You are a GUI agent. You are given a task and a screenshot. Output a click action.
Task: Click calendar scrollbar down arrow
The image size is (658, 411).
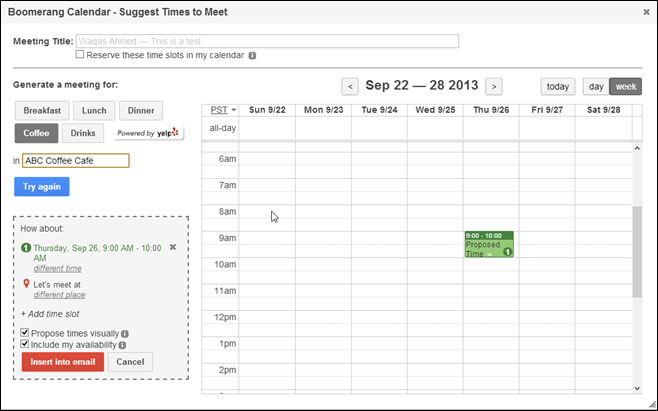point(637,388)
